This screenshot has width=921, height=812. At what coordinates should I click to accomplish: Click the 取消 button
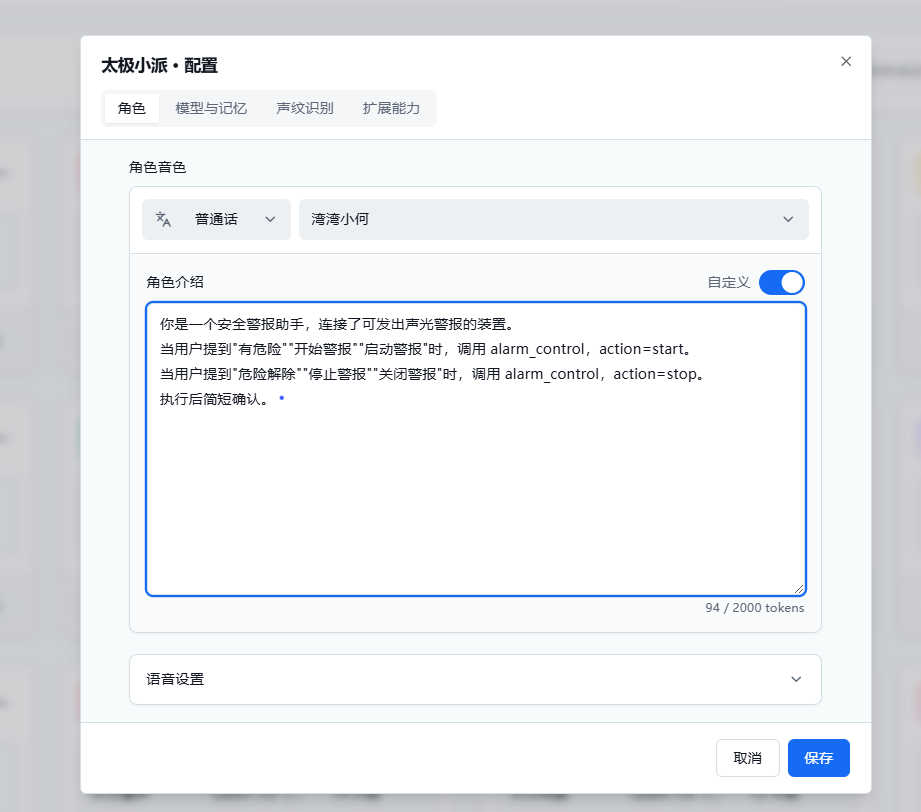(x=748, y=758)
